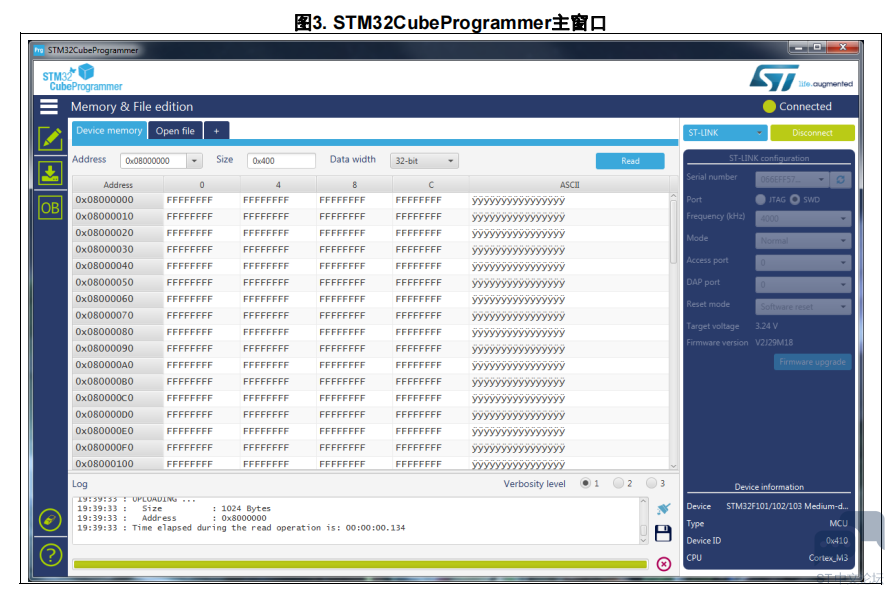
Task: Set verbosity level to 1
Action: click(x=585, y=483)
